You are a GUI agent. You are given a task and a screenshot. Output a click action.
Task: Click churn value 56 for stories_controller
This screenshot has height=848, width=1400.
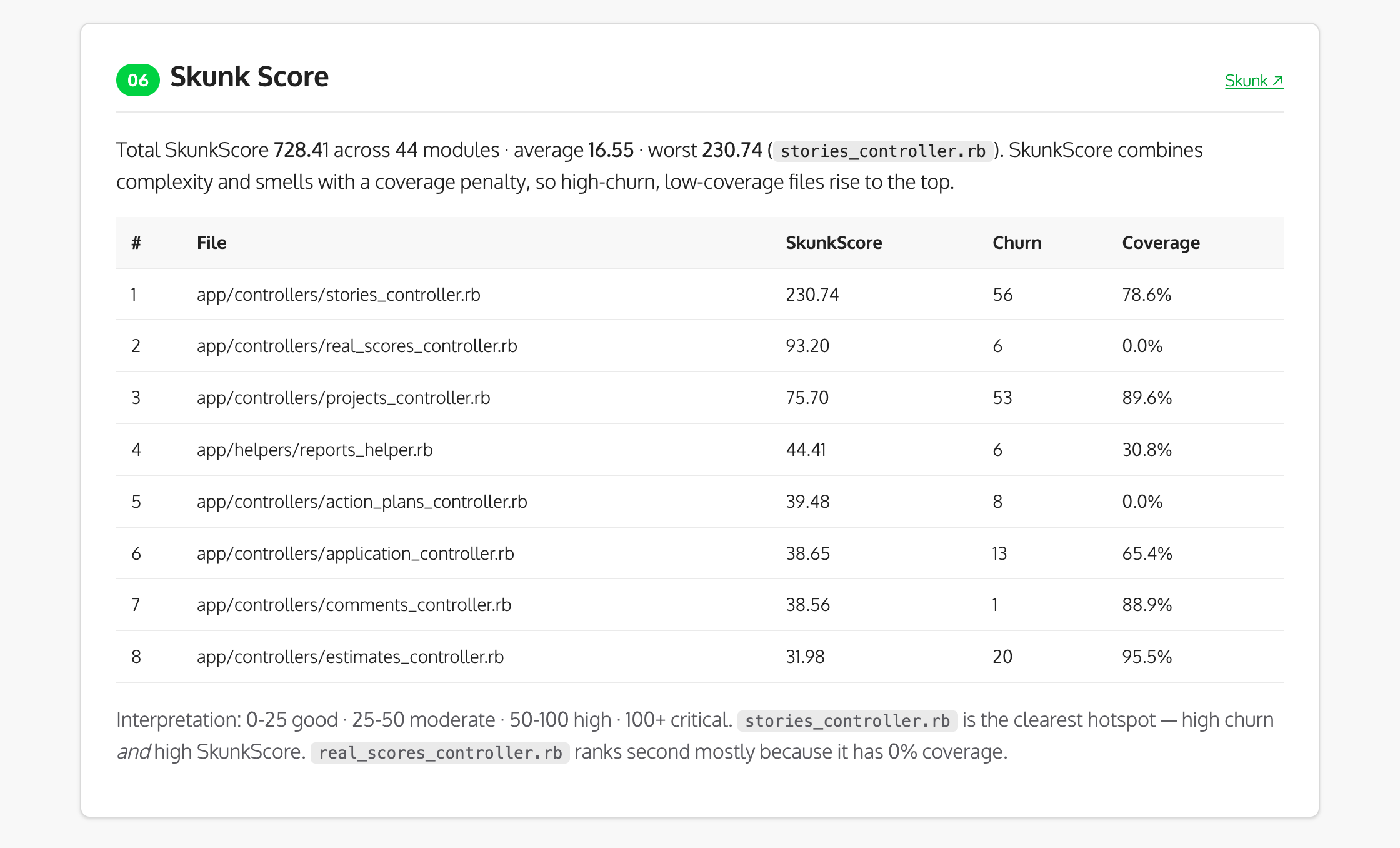click(x=1002, y=295)
